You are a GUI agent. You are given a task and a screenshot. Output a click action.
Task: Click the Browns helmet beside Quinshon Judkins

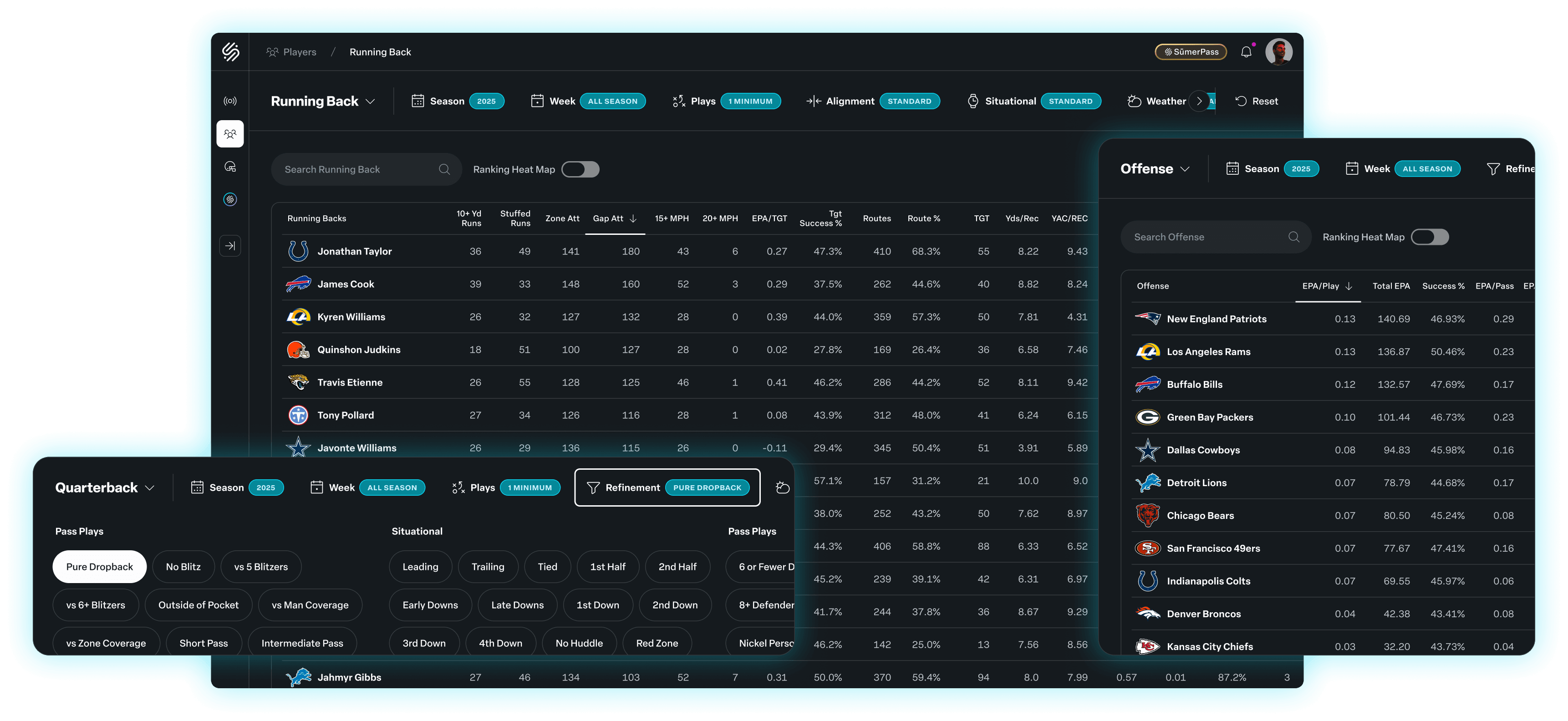tap(298, 349)
